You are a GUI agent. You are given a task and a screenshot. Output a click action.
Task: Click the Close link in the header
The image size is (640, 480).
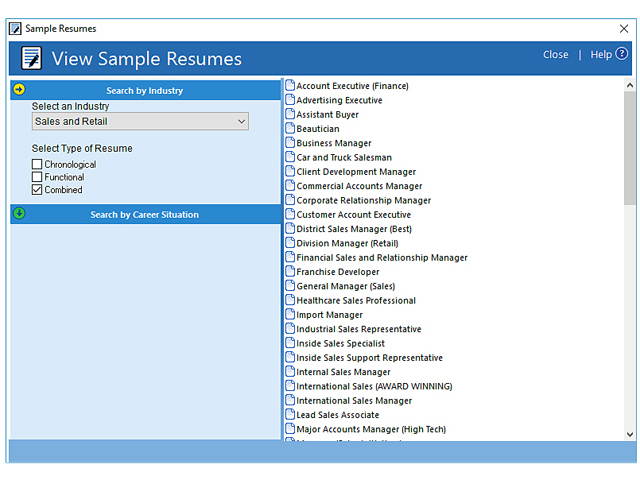[x=555, y=55]
